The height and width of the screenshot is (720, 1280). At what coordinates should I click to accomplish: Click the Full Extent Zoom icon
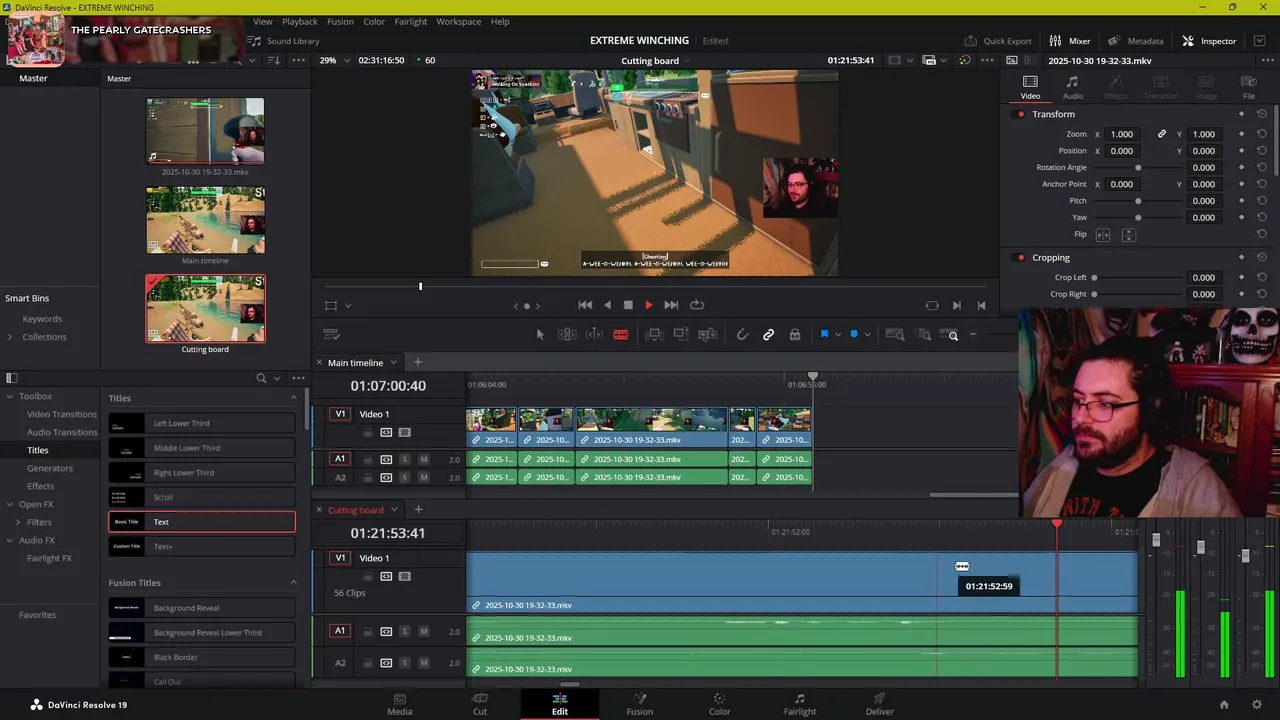pyautogui.click(x=895, y=335)
